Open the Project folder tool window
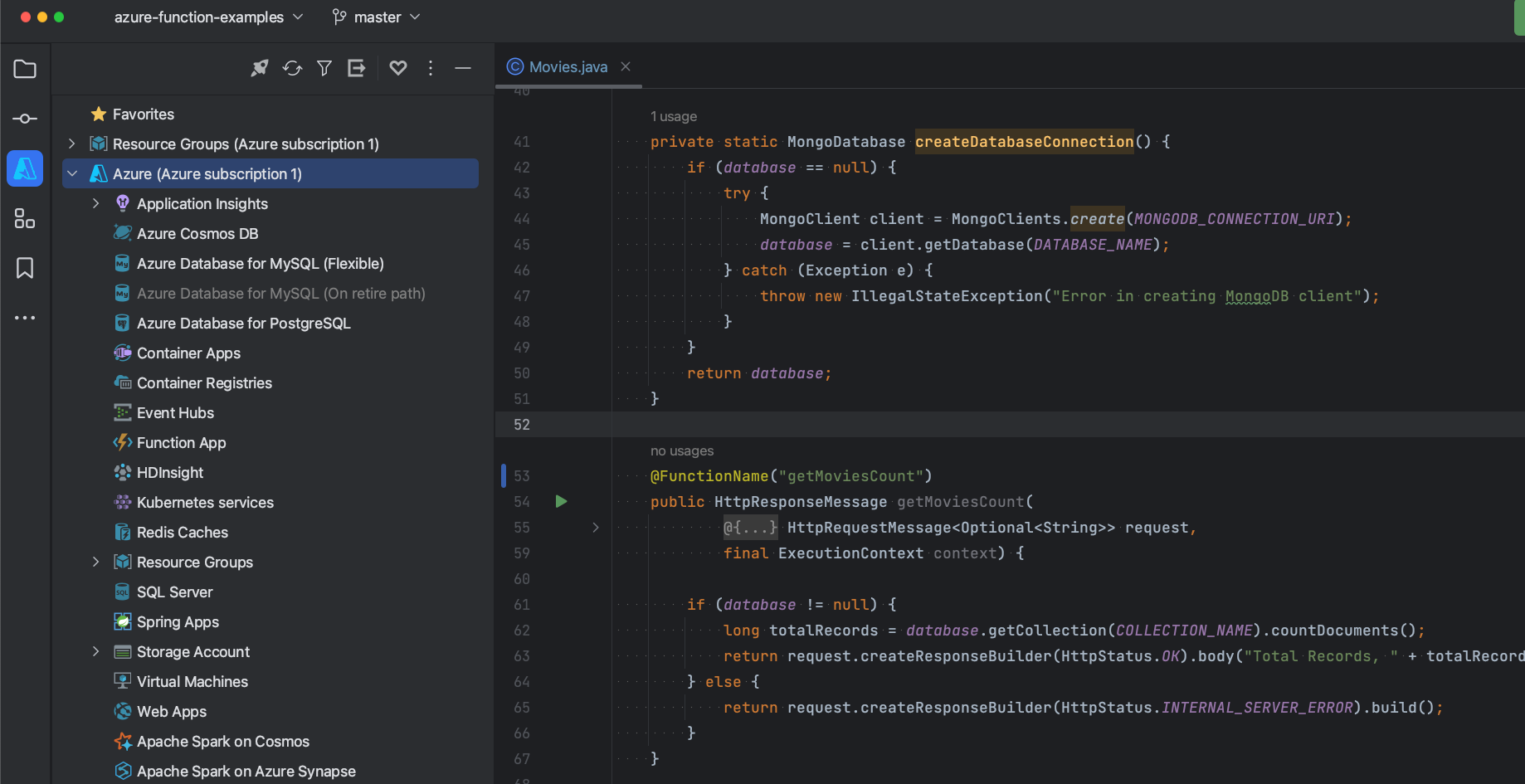 [x=25, y=69]
